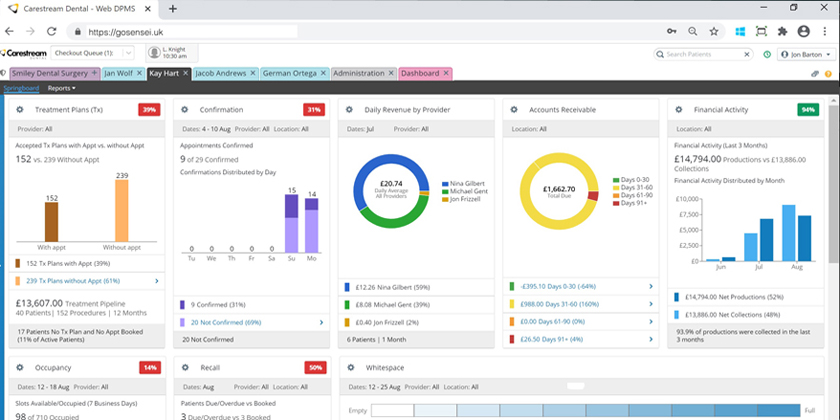Reload the page
The image size is (840, 420).
pos(51,32)
